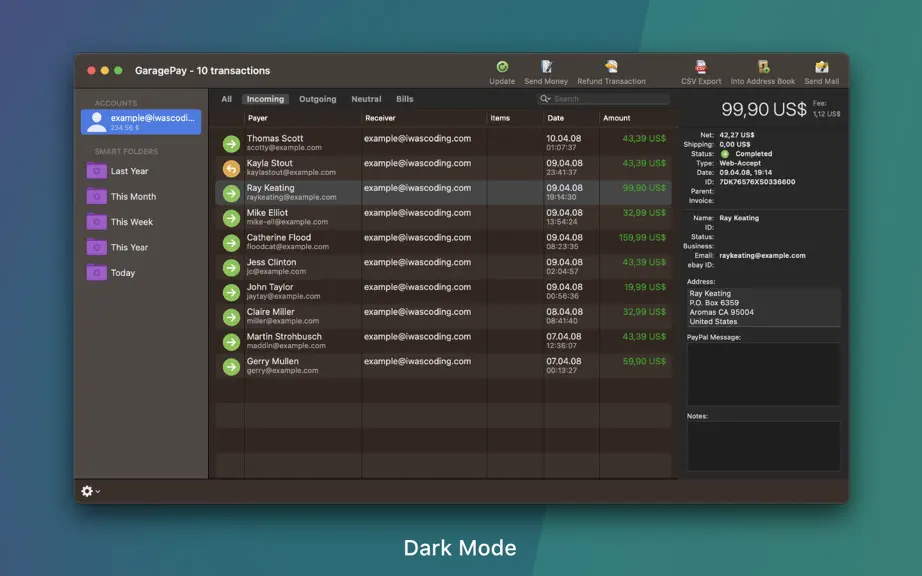
Task: Click Kayla Stout's orange refund arrow icon
Action: pyautogui.click(x=231, y=169)
